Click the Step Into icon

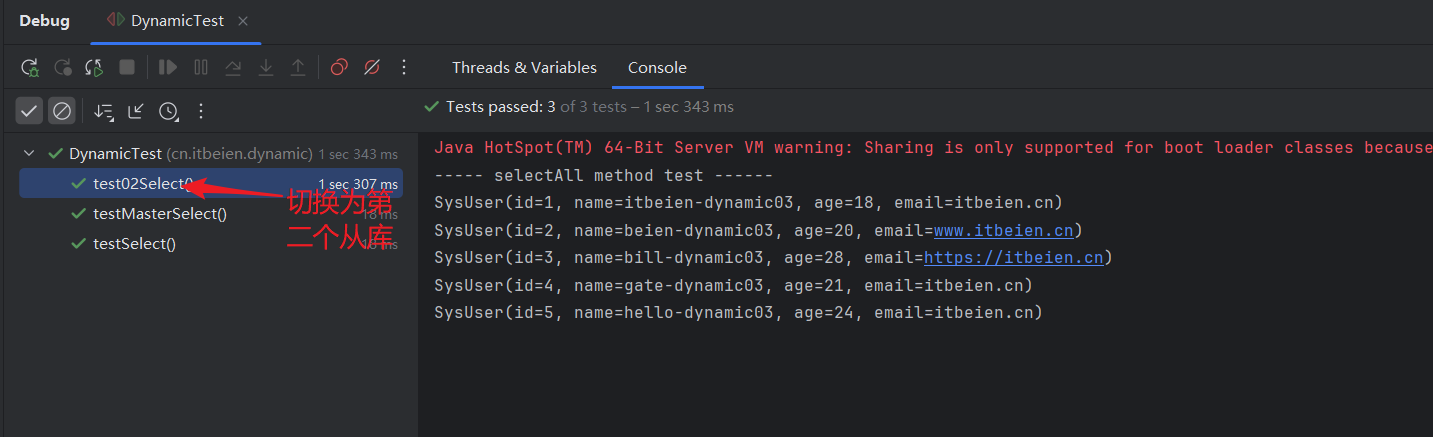266,68
